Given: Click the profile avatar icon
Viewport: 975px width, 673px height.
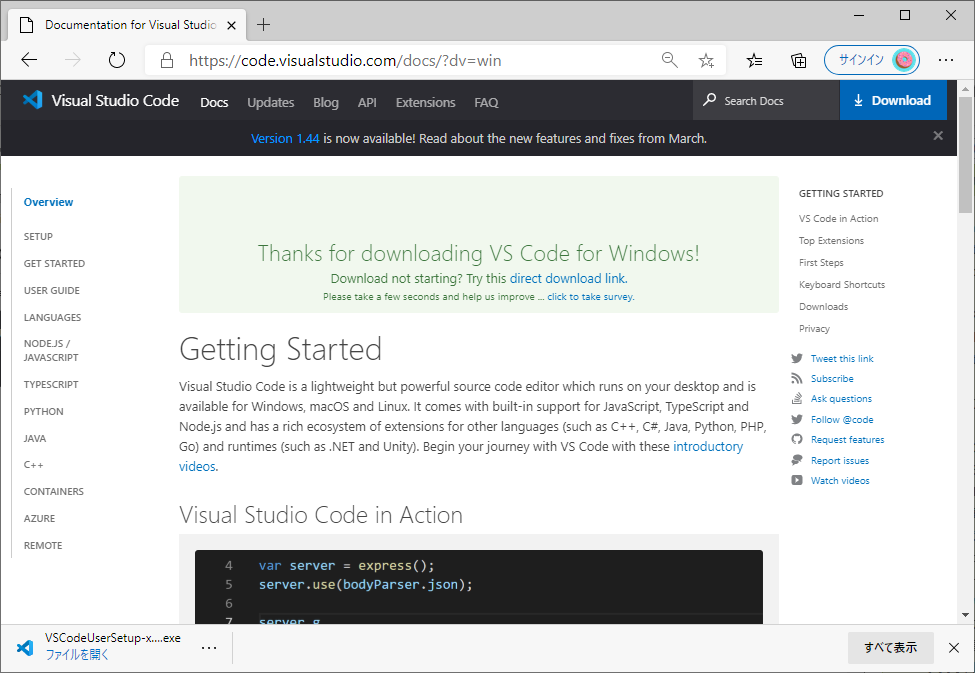Looking at the screenshot, I should pos(904,60).
